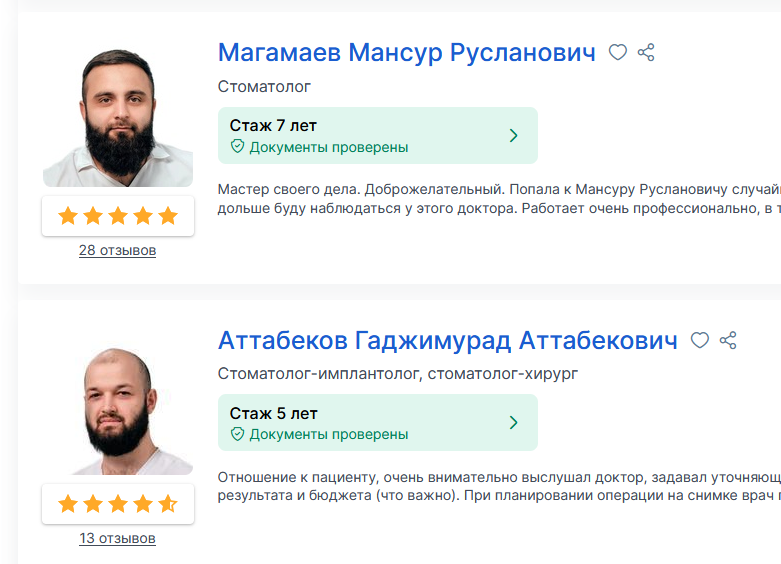Click verified shield icon under Стаж 5 лет
781x564 pixels.
238,435
